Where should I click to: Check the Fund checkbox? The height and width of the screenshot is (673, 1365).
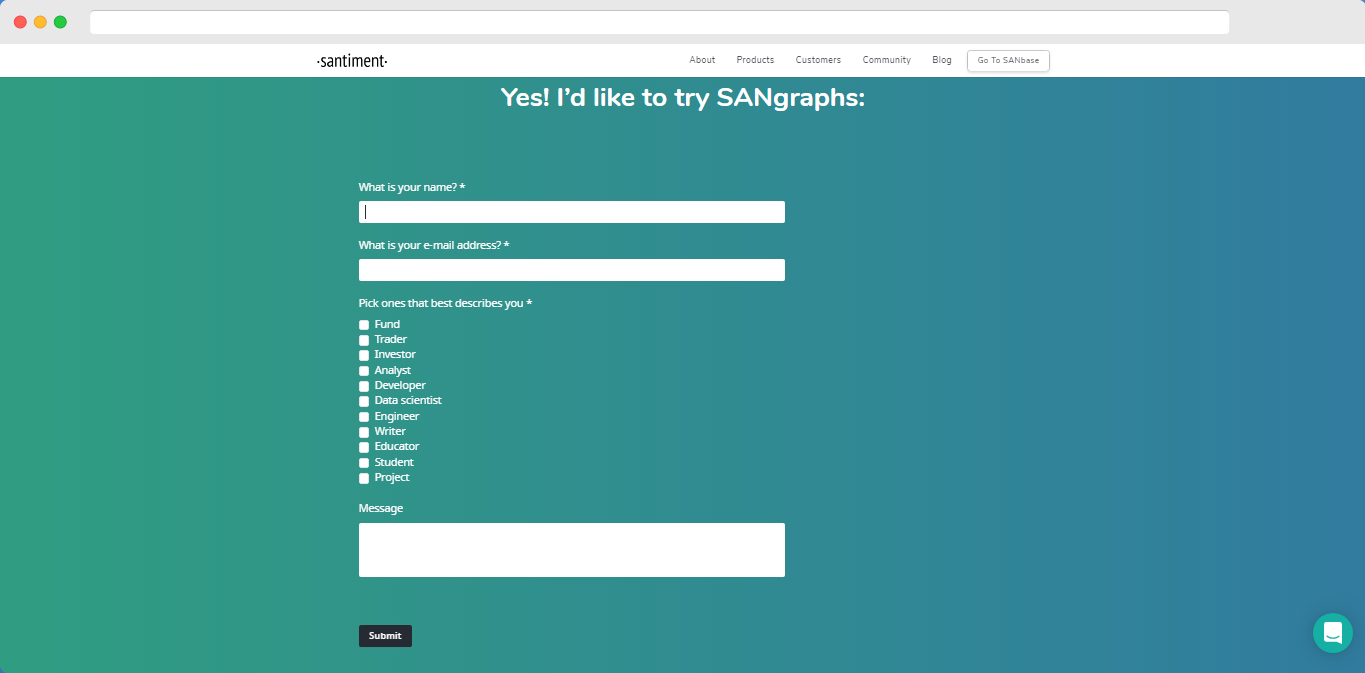(364, 325)
